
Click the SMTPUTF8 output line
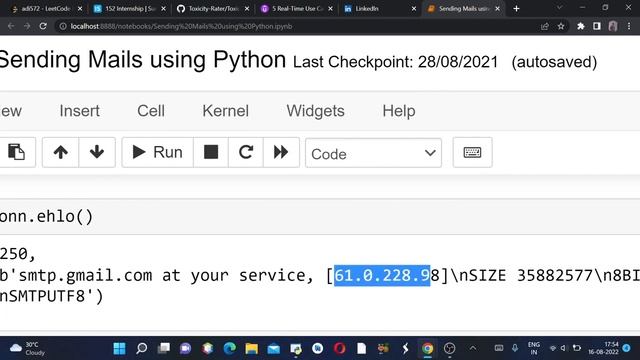[x=51, y=296]
